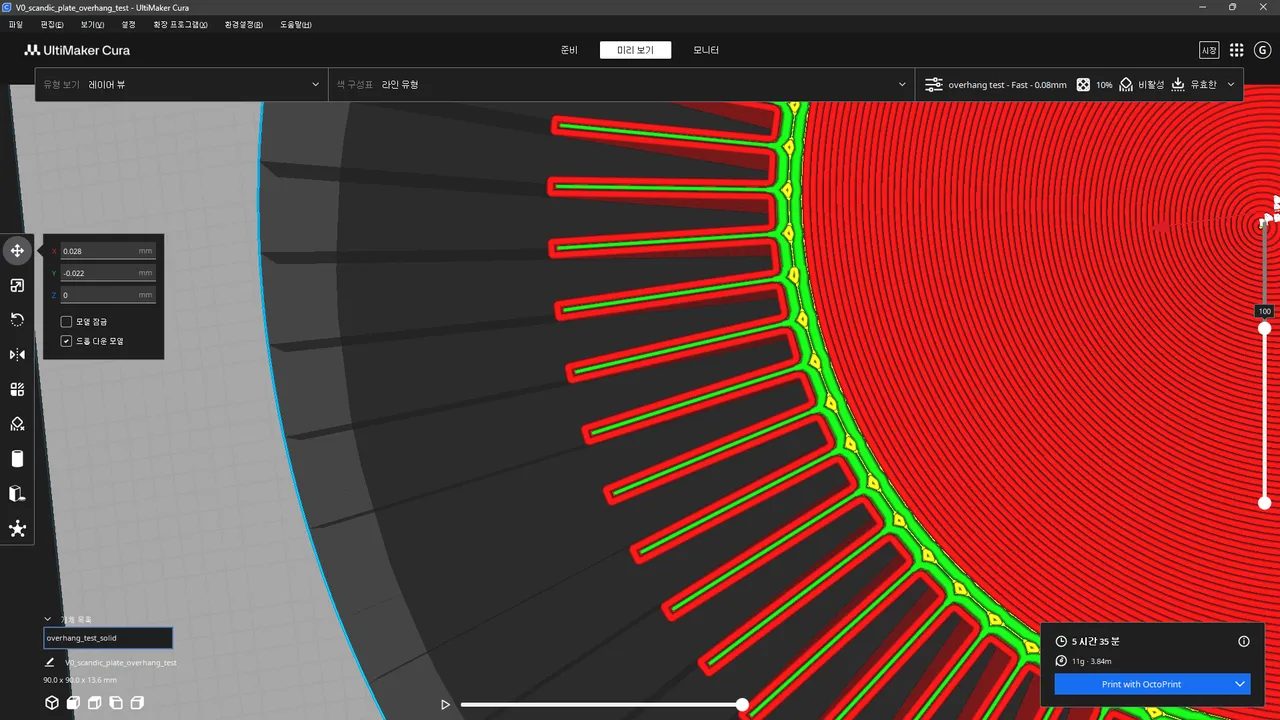Open the 레이어 뷰 view type dropdown
The image size is (1280, 720).
(x=181, y=85)
